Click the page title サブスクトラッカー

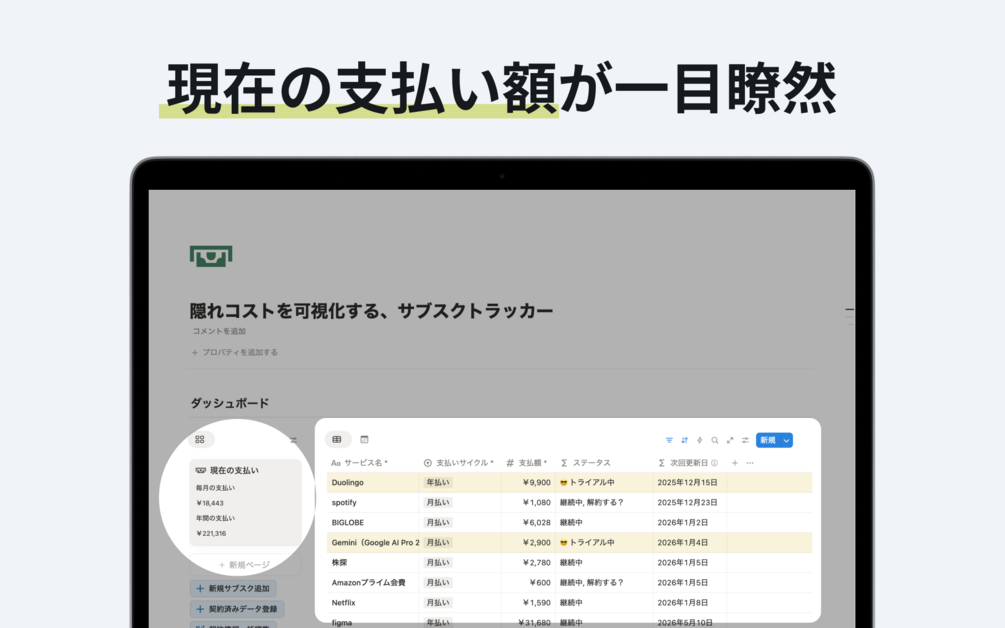475,311
